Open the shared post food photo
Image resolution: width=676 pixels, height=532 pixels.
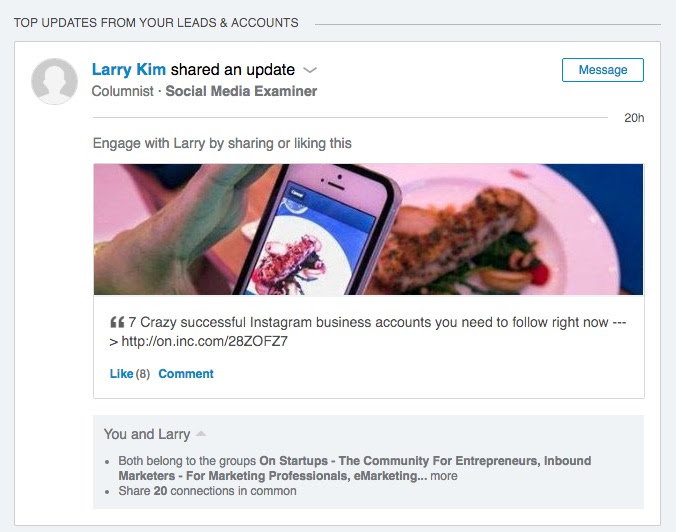click(368, 229)
